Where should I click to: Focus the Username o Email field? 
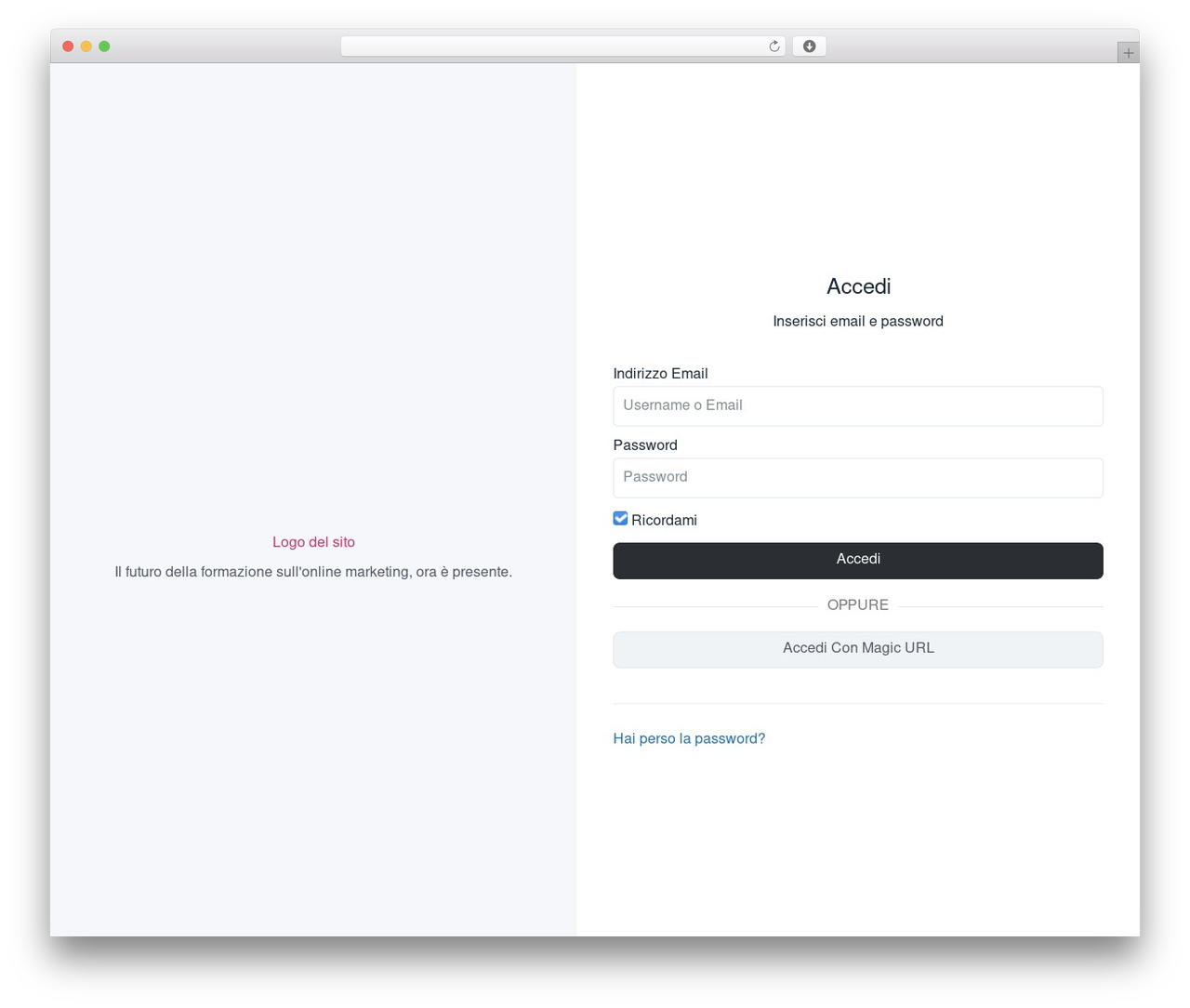(x=858, y=406)
